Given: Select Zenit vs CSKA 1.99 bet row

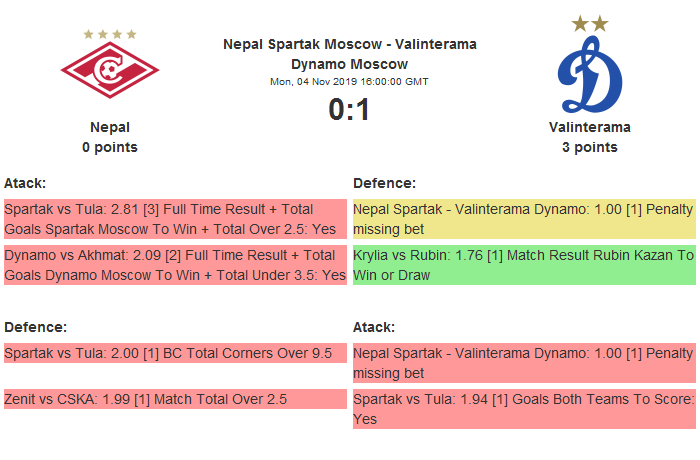Looking at the screenshot, I should point(175,399).
